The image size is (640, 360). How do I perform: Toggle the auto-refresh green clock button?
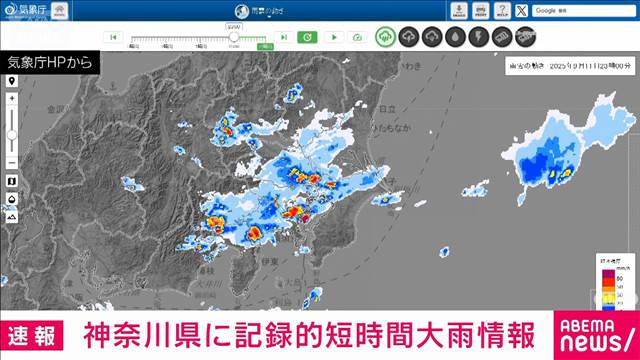307,37
